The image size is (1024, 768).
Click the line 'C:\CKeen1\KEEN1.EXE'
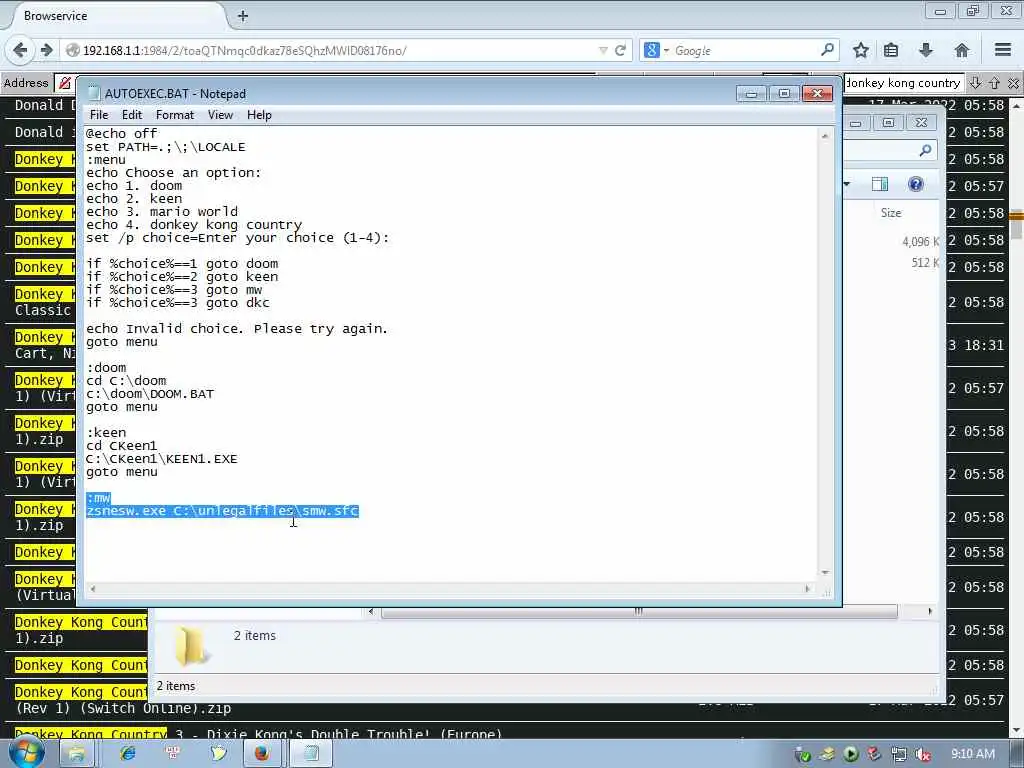(x=162, y=458)
